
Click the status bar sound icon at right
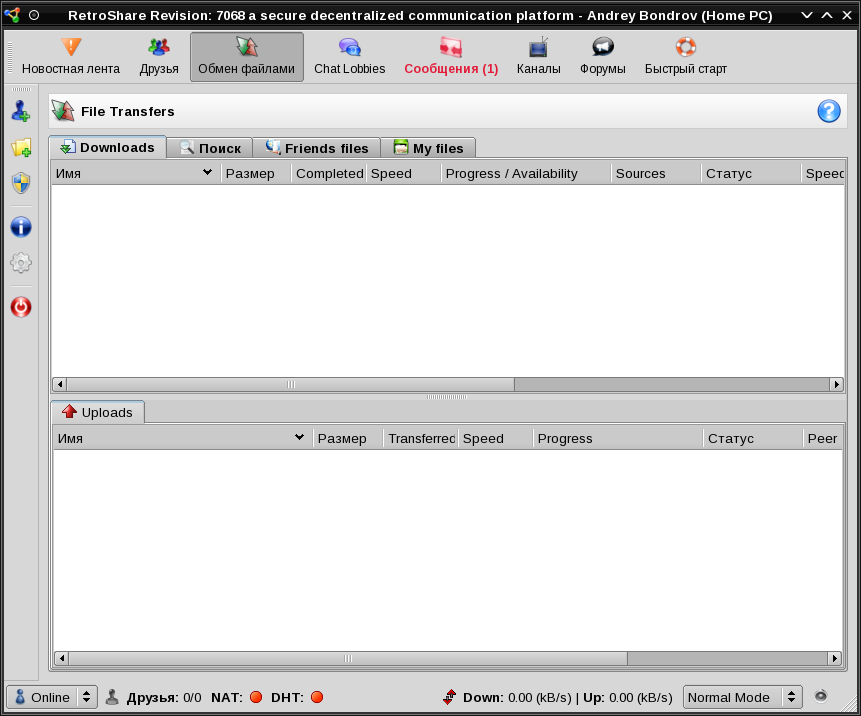pos(820,696)
